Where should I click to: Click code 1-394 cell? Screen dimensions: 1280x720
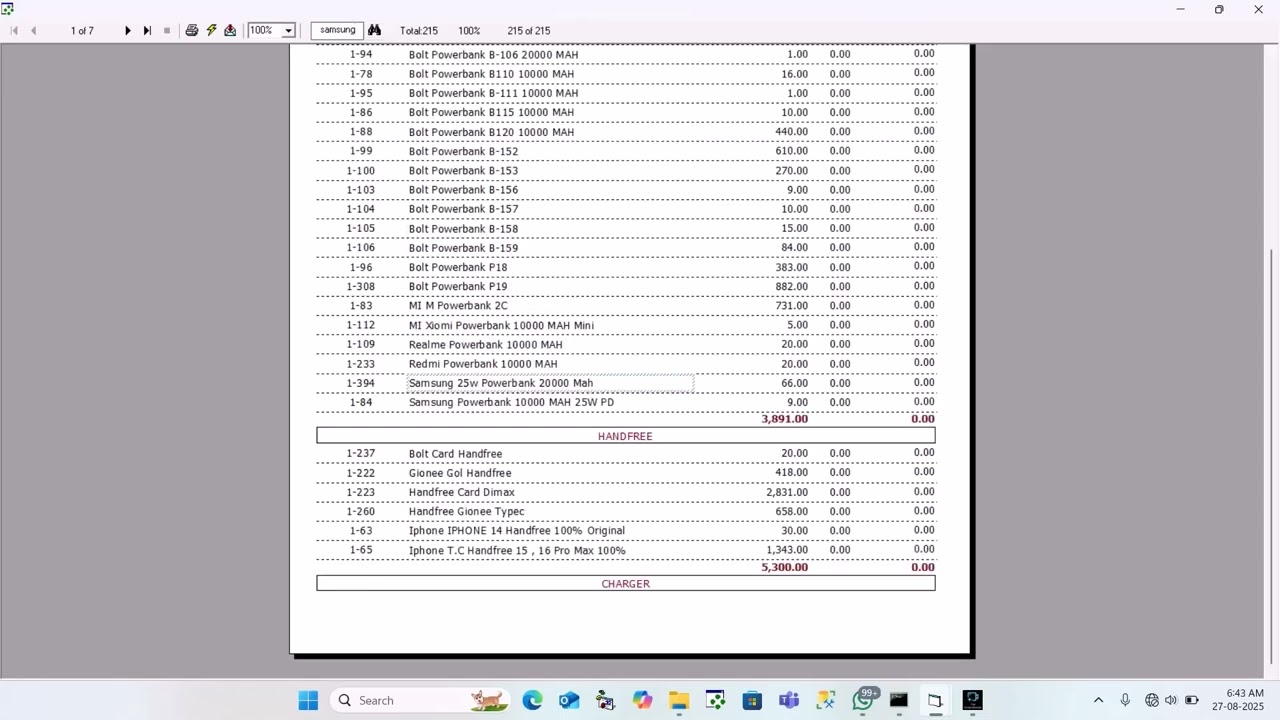click(x=361, y=383)
